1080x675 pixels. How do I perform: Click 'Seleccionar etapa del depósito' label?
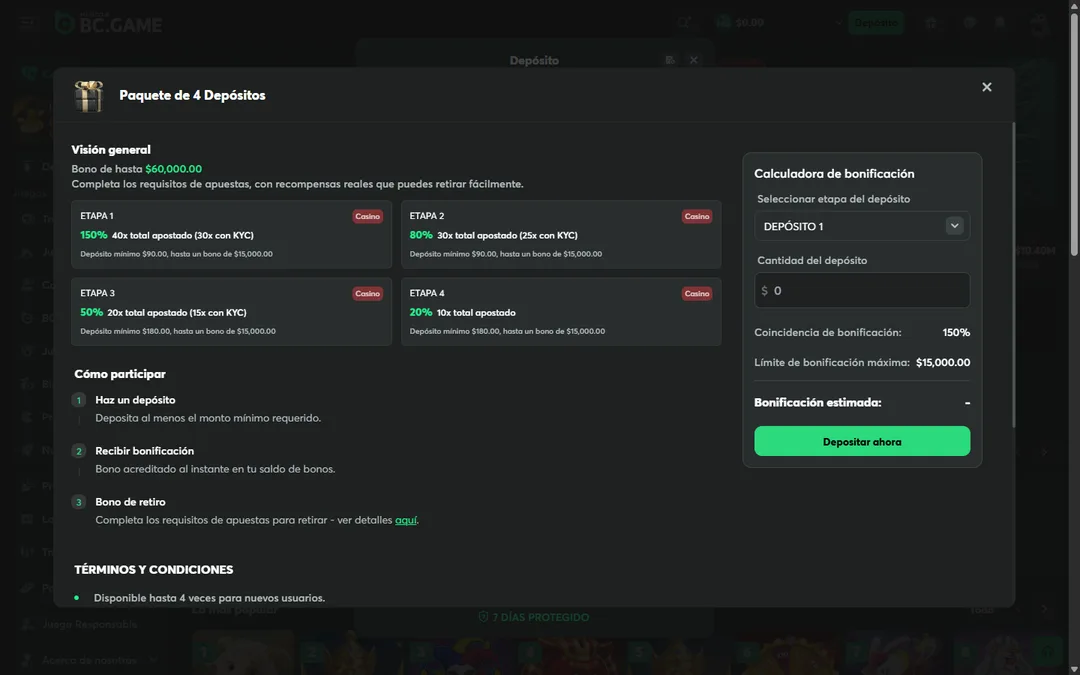point(833,199)
